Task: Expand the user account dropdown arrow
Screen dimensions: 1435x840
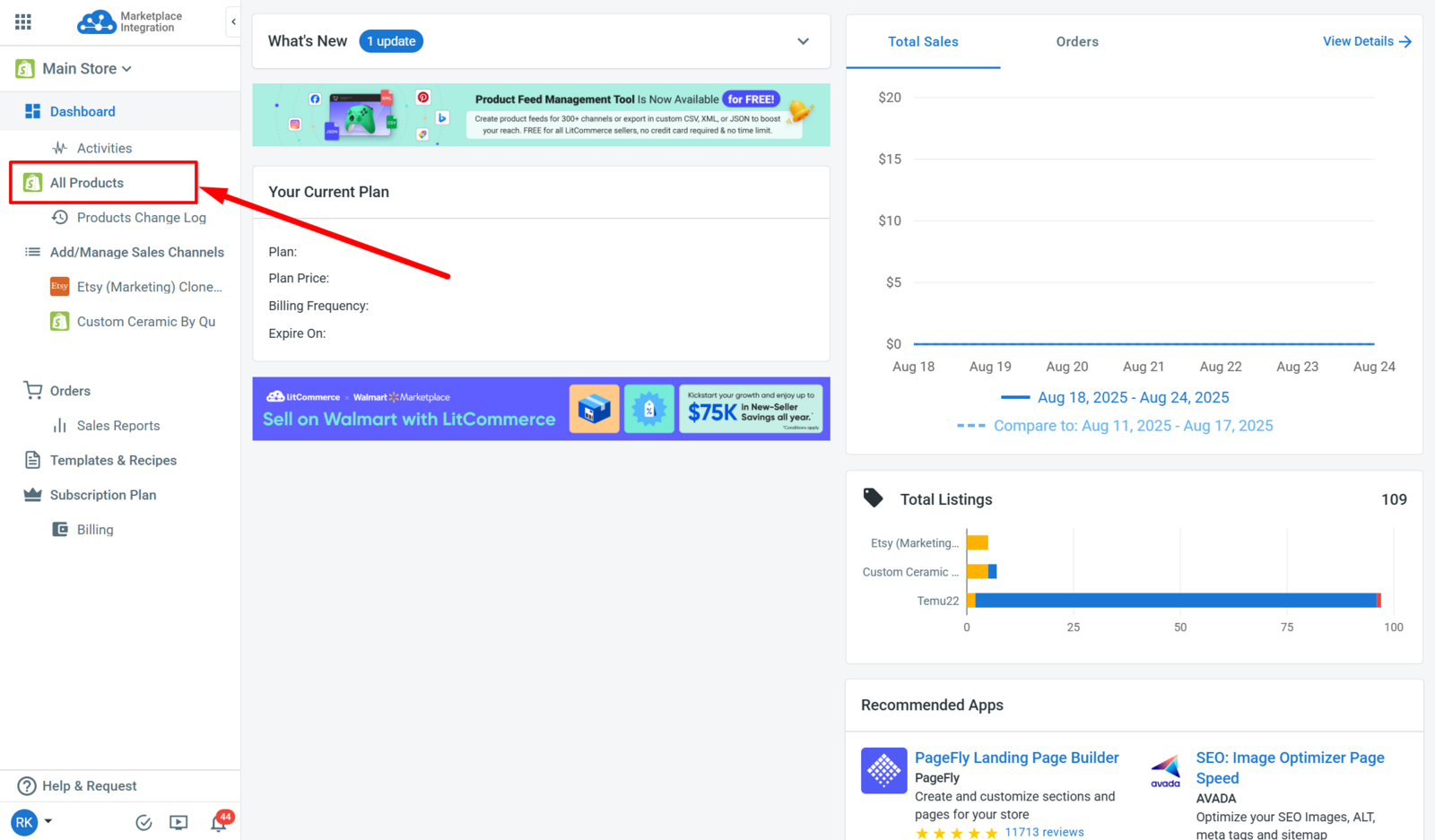Action: (x=48, y=820)
